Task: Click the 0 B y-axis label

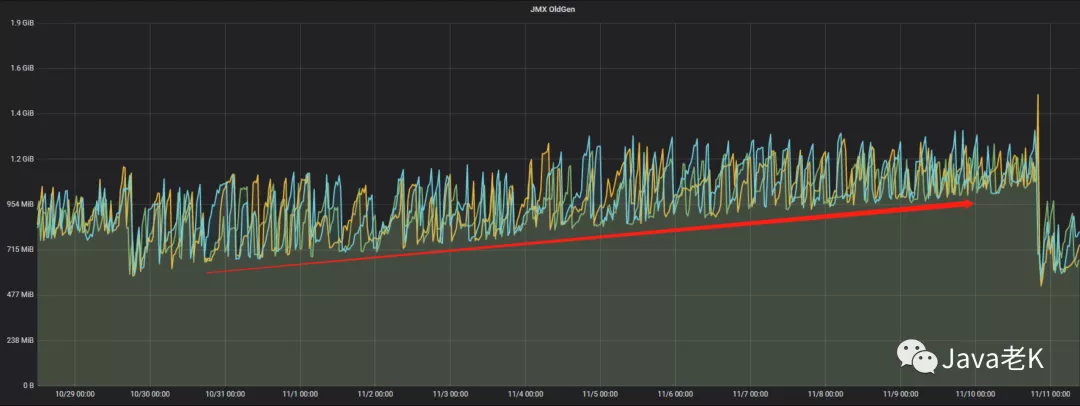Action: click(x=26, y=385)
